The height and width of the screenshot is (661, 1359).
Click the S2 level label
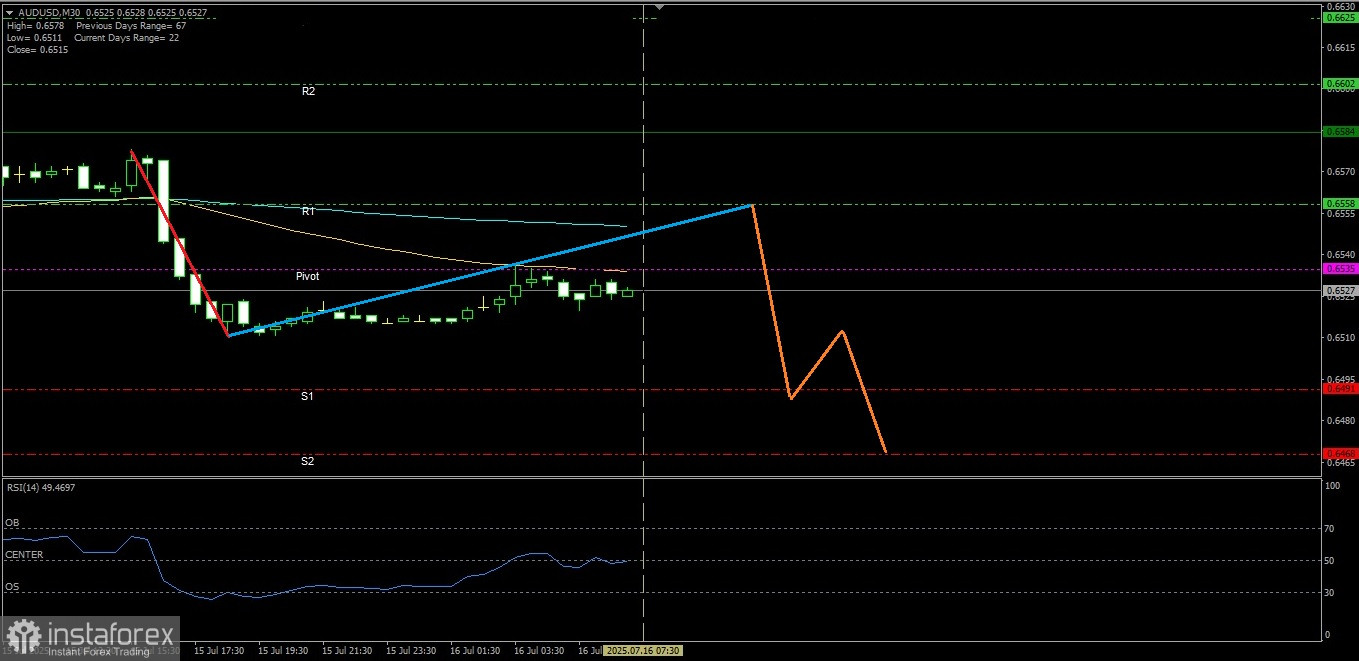[308, 462]
